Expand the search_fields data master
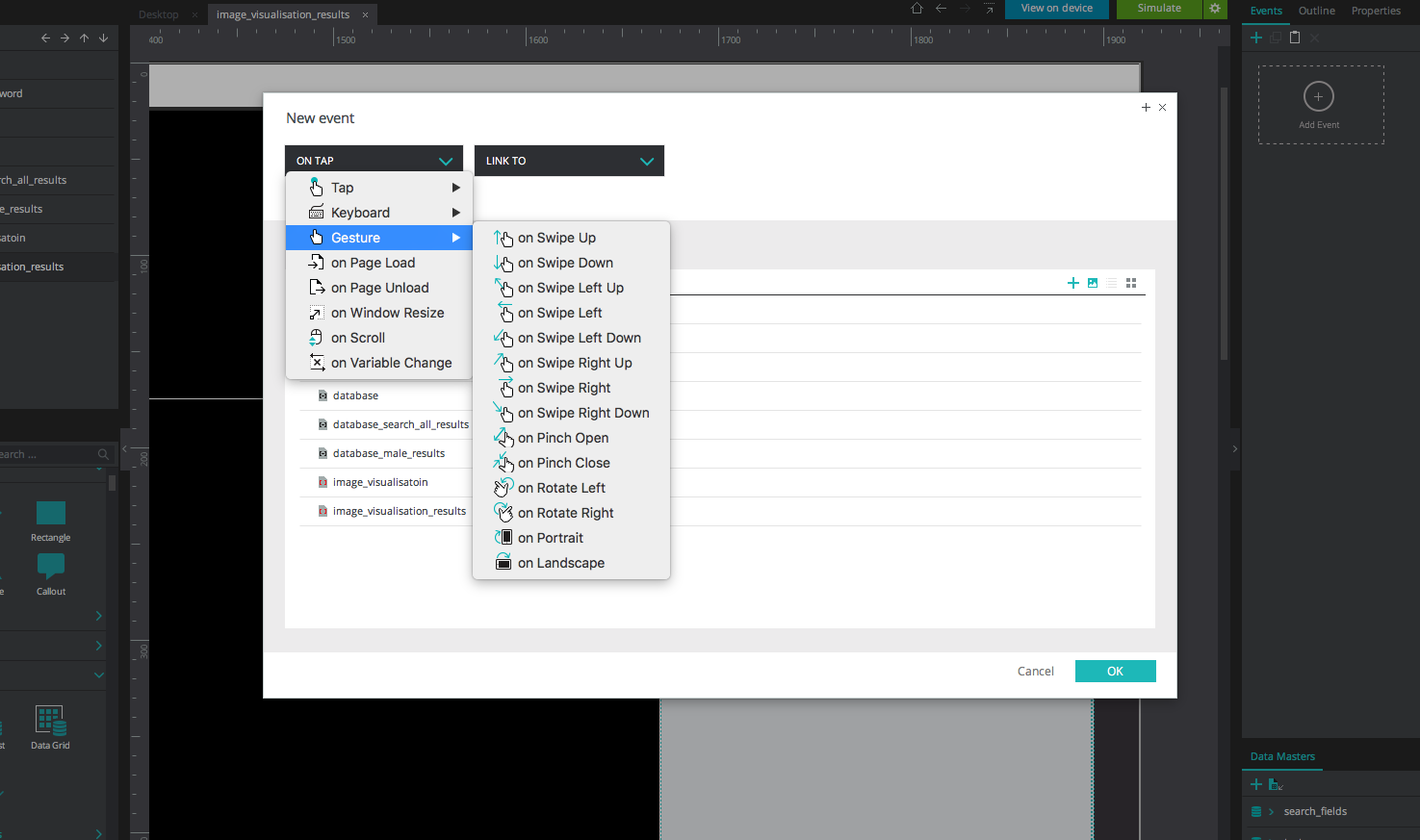This screenshot has width=1420, height=840. (1271, 811)
